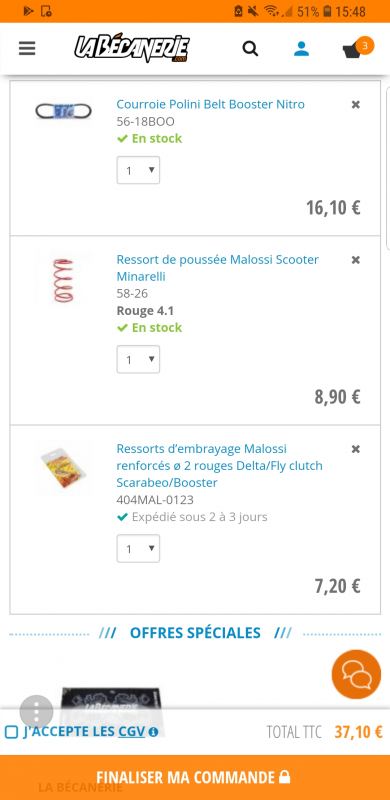Tap the CGV info icon
The width and height of the screenshot is (390, 800).
point(153,732)
